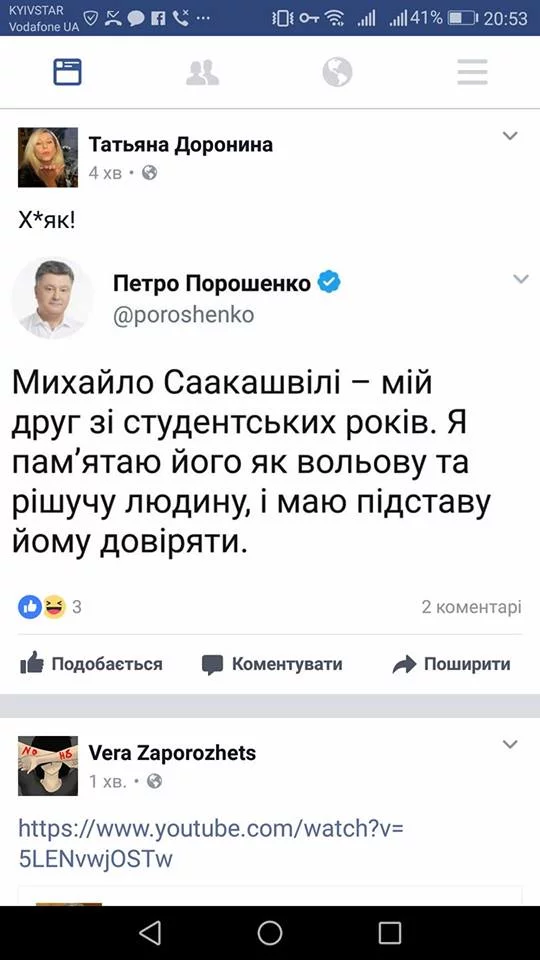This screenshot has height=960, width=540.
Task: Tap Татьяна Доронина profile picture
Action: [48, 157]
